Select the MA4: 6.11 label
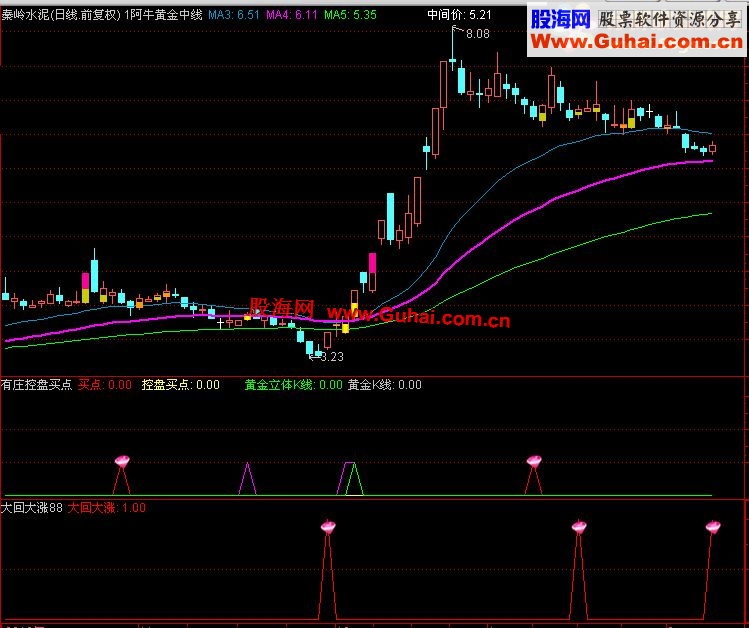The height and width of the screenshot is (628, 749). (x=292, y=15)
